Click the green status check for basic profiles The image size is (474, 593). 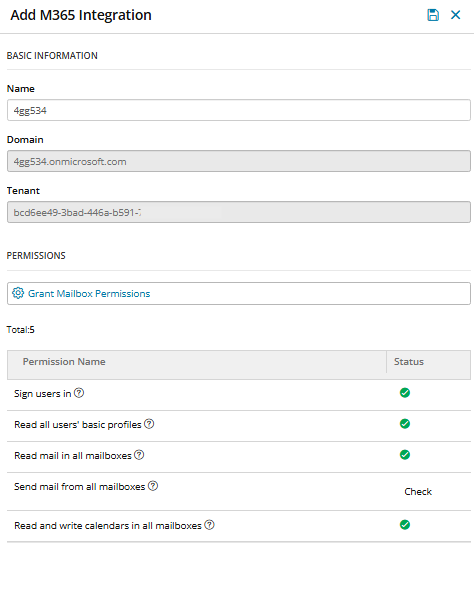tap(405, 424)
